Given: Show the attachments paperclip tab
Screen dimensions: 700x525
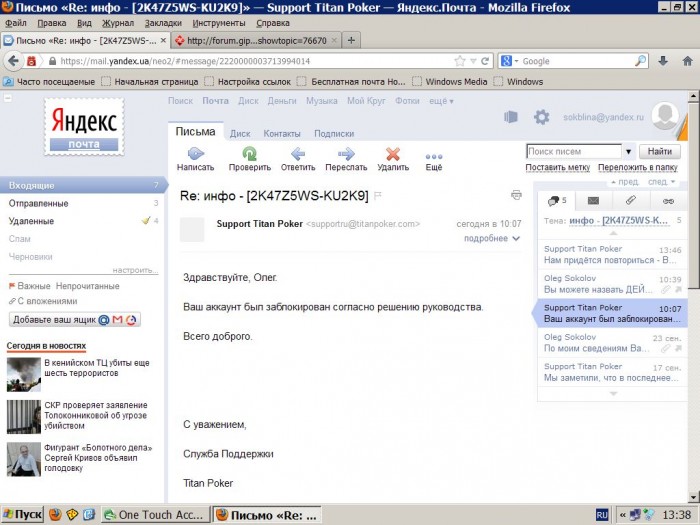Looking at the screenshot, I should tap(630, 200).
